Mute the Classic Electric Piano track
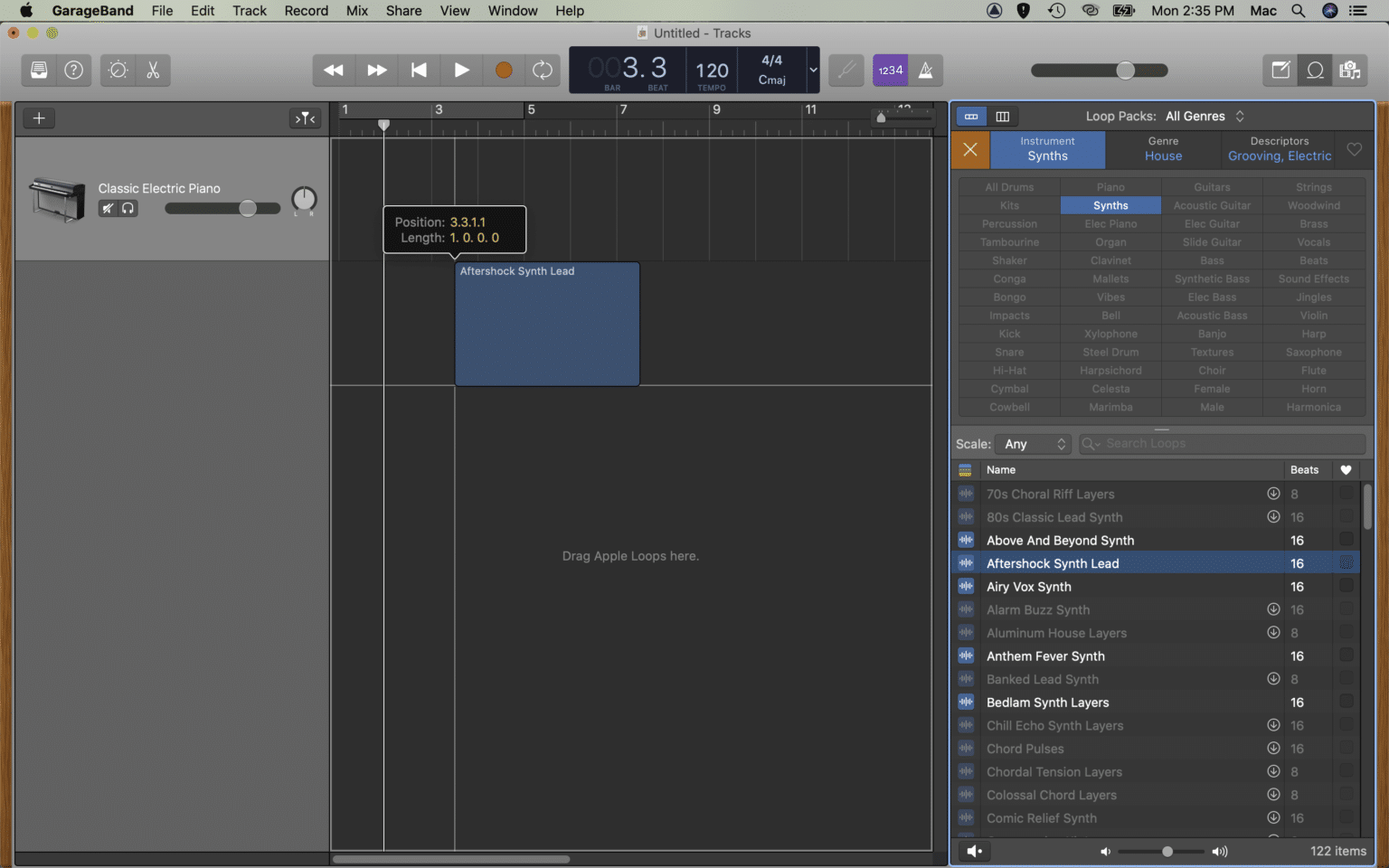 [x=108, y=208]
